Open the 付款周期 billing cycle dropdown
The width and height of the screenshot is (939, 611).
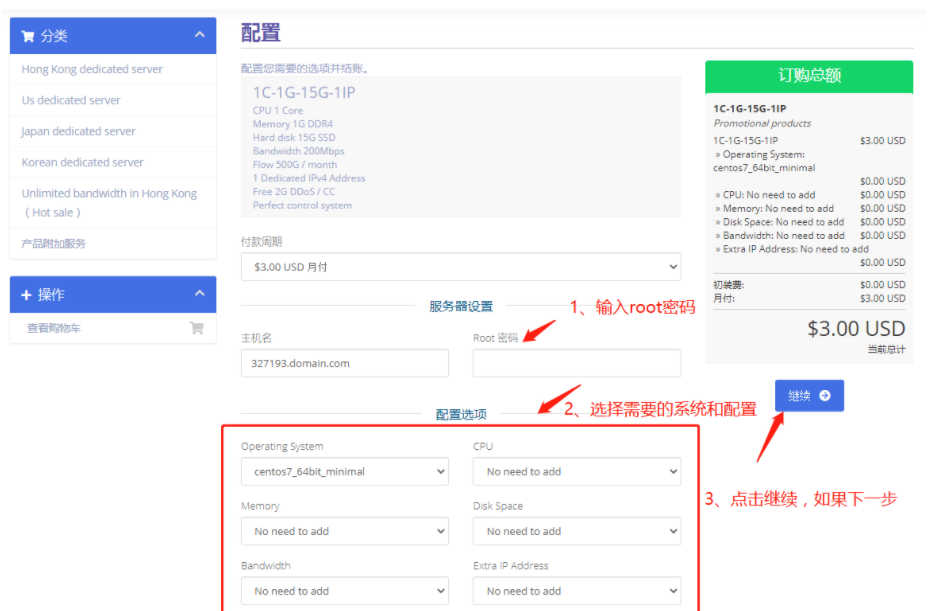tap(461, 267)
